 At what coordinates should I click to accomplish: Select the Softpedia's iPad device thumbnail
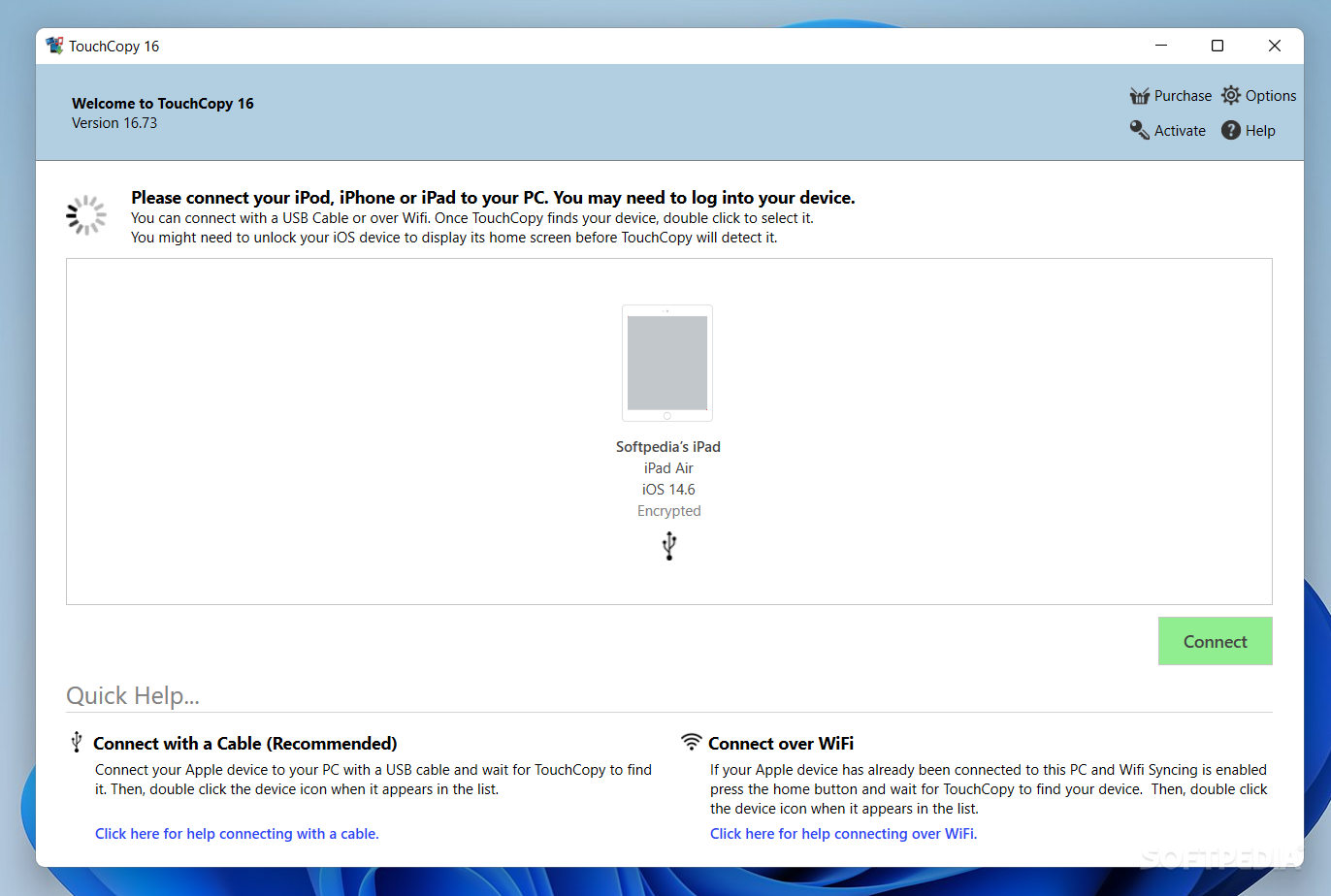[x=667, y=364]
